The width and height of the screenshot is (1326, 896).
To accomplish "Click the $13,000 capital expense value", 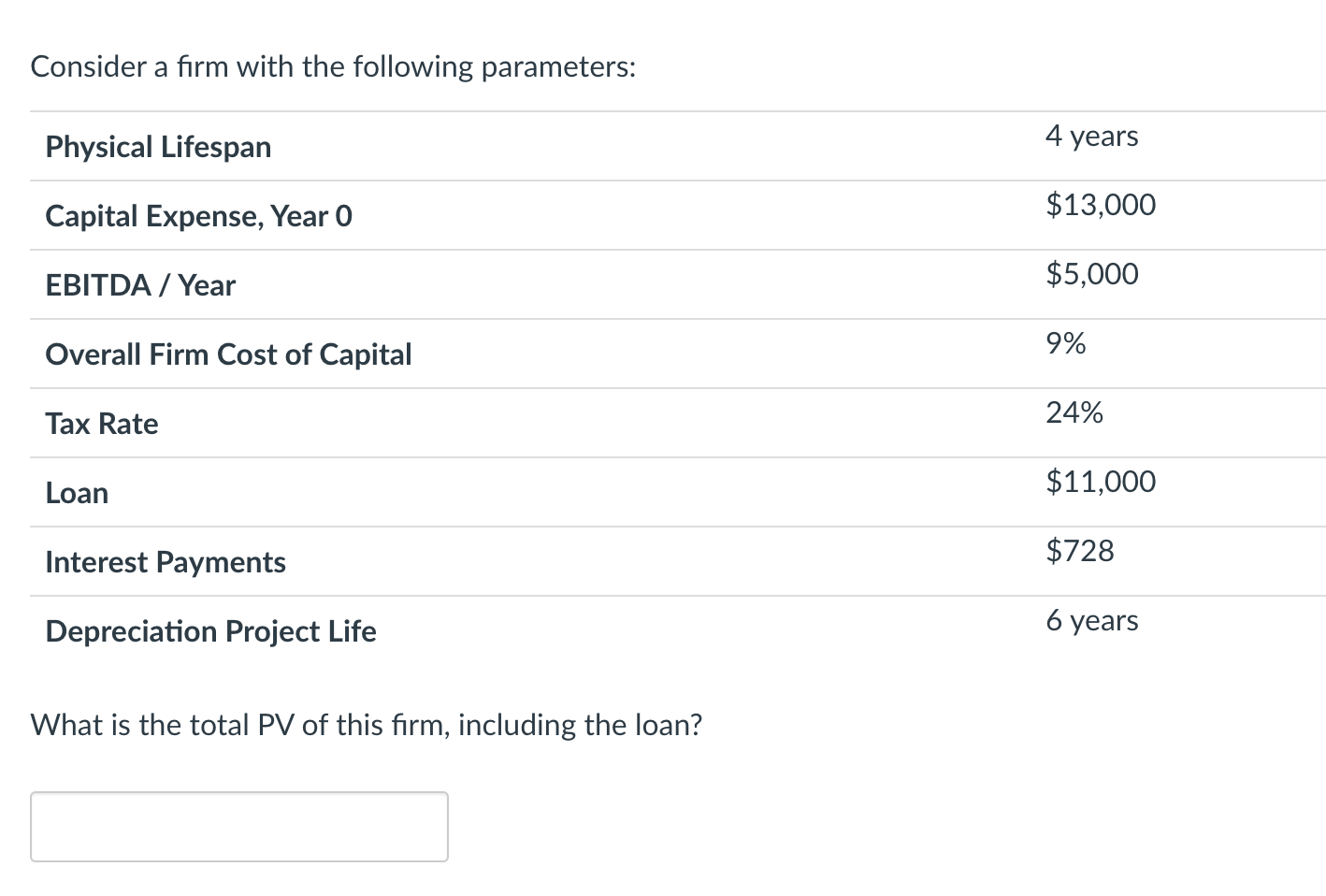I will tap(1101, 204).
